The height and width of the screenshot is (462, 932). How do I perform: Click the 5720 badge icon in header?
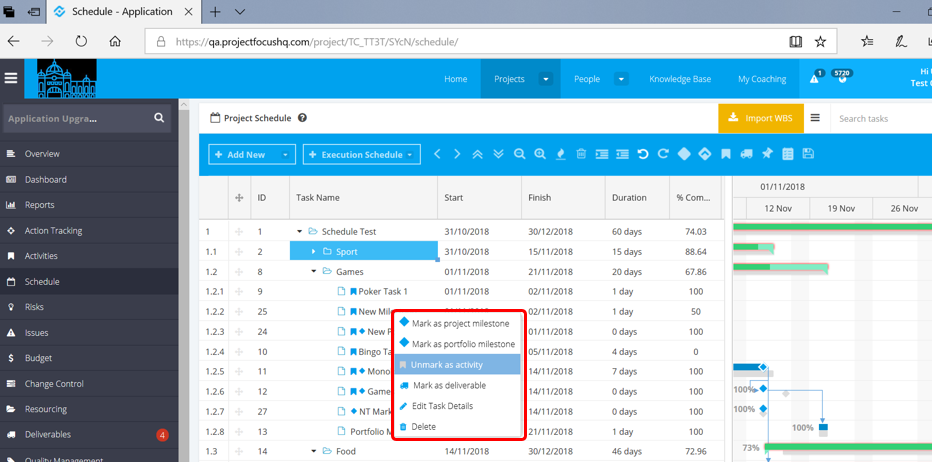click(842, 75)
